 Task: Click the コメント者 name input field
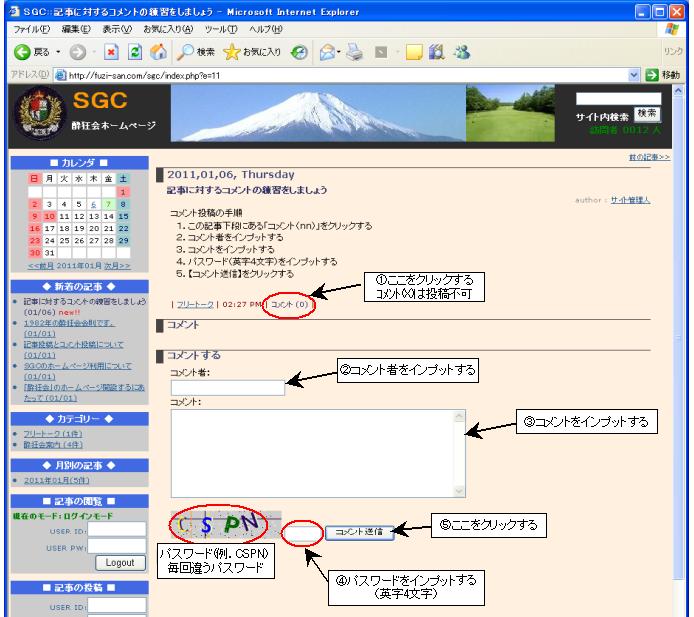228,387
